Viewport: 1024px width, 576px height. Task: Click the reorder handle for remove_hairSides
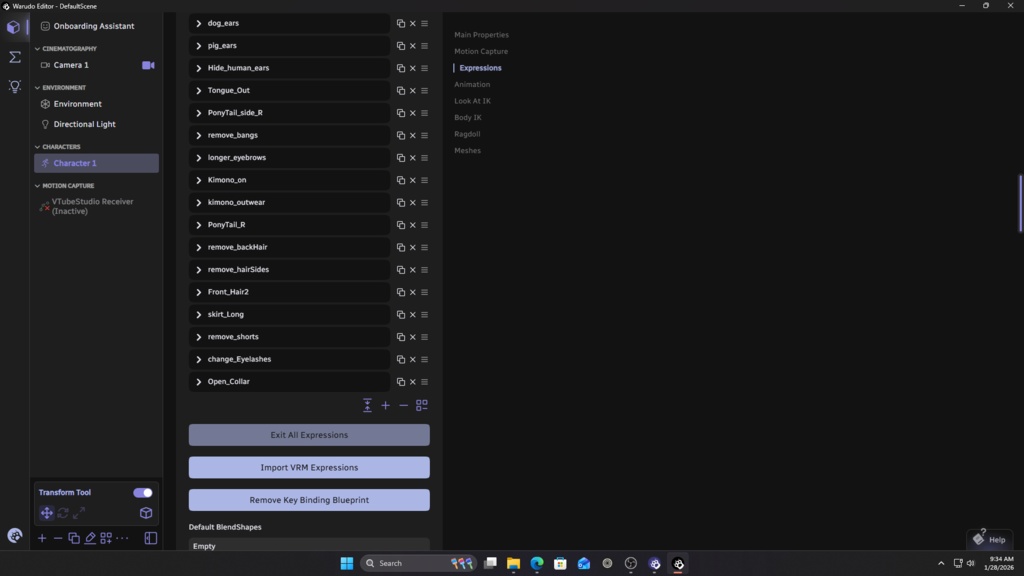coord(424,270)
